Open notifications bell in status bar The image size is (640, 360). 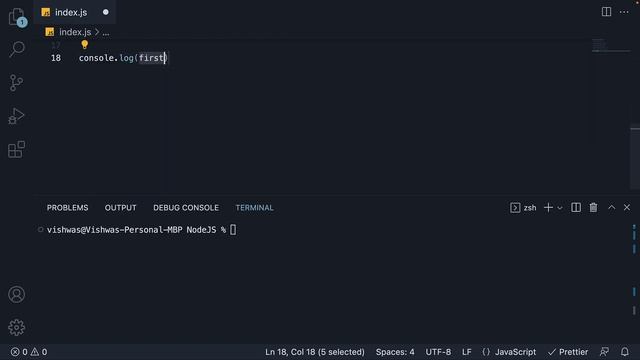(x=625, y=352)
